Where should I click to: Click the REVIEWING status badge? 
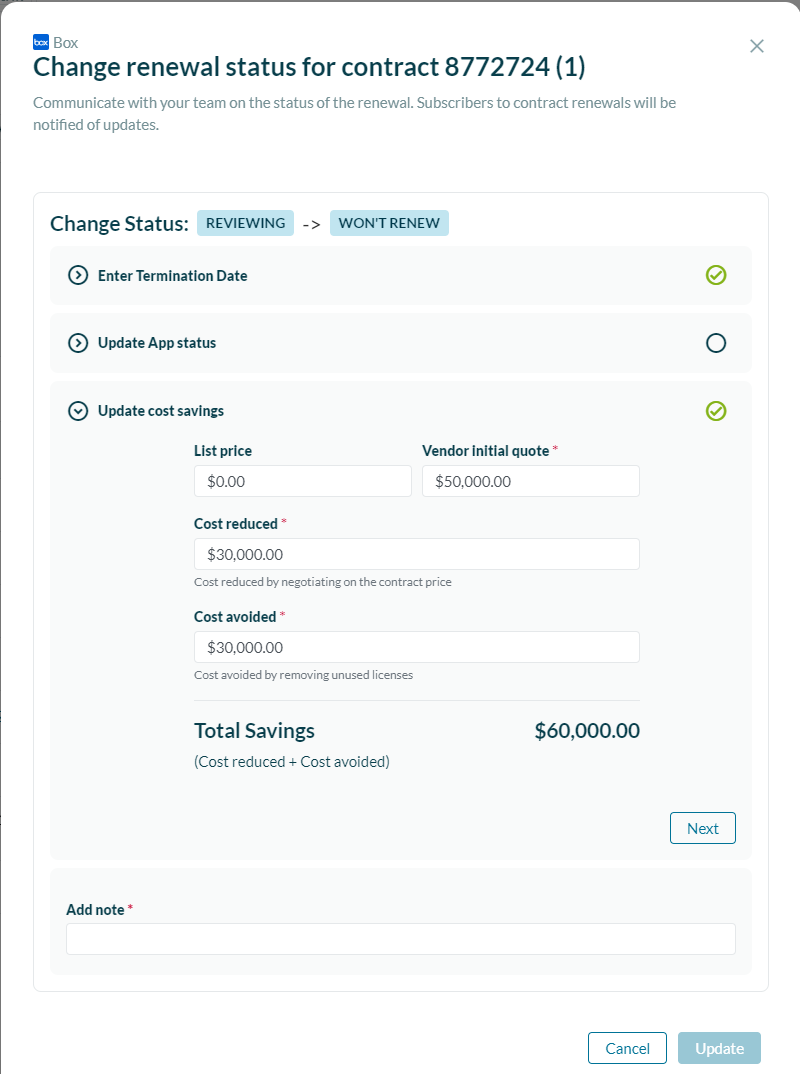(245, 223)
